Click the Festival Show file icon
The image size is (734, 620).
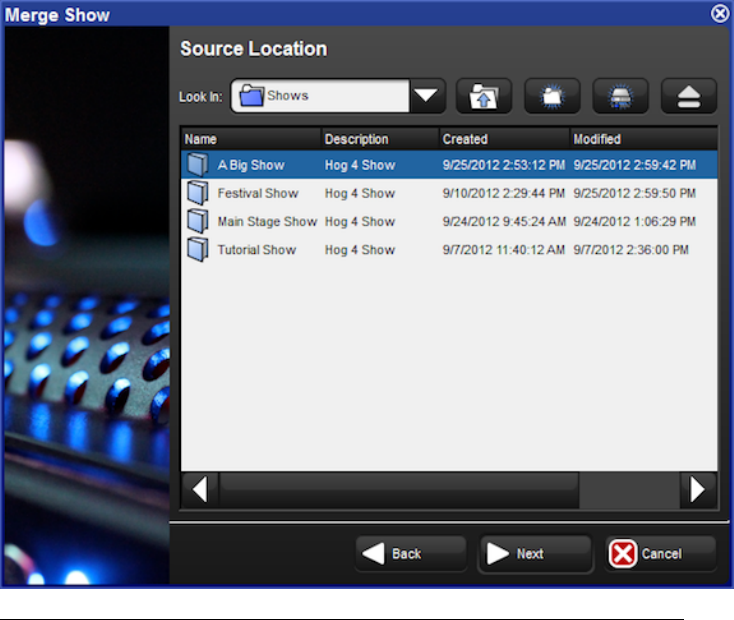coord(198,193)
